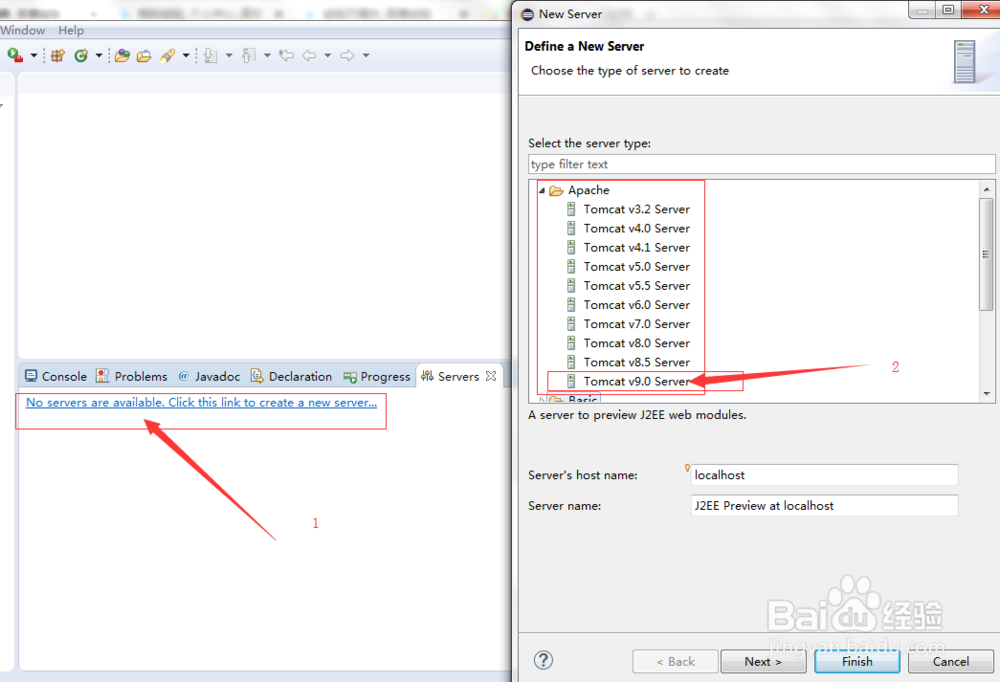Click the New Java Package icon

(x=58, y=56)
